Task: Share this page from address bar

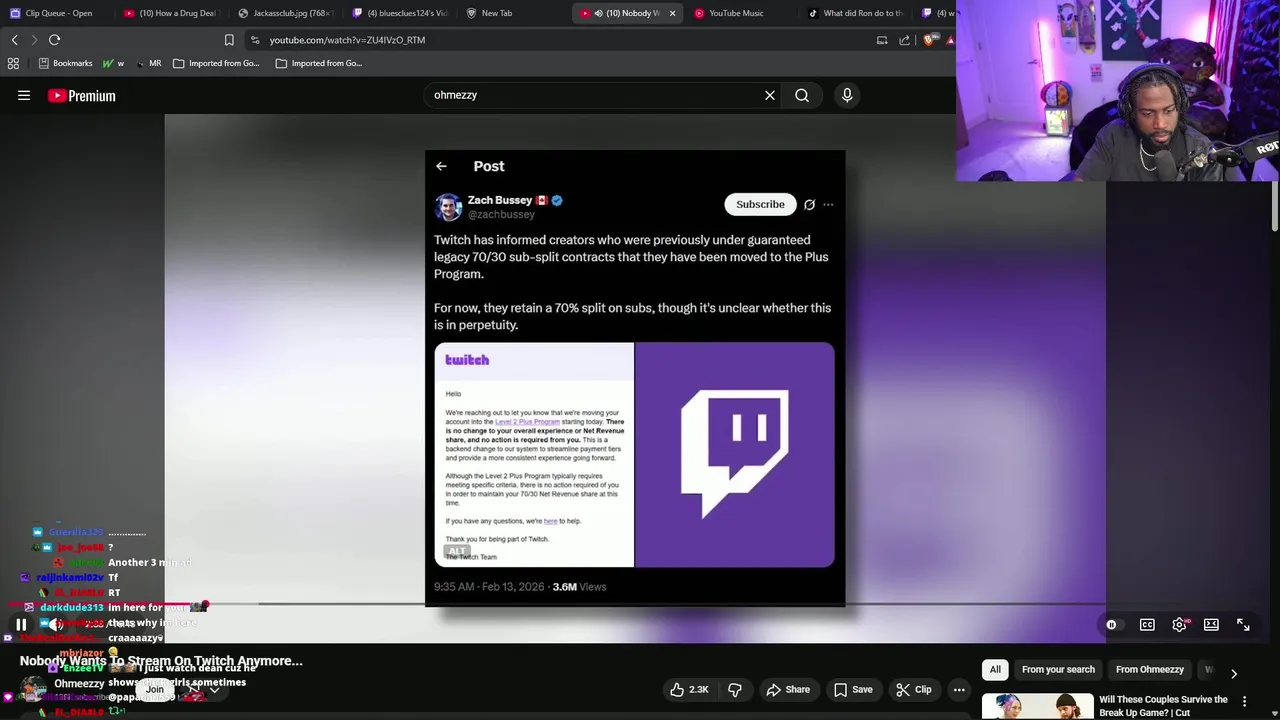Action: coord(905,40)
